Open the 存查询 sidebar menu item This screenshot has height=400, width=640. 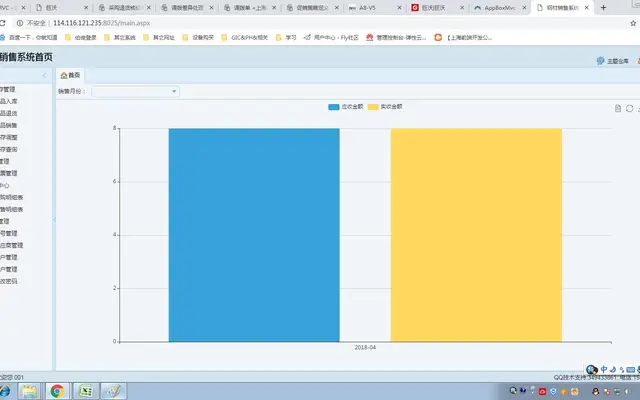point(9,149)
